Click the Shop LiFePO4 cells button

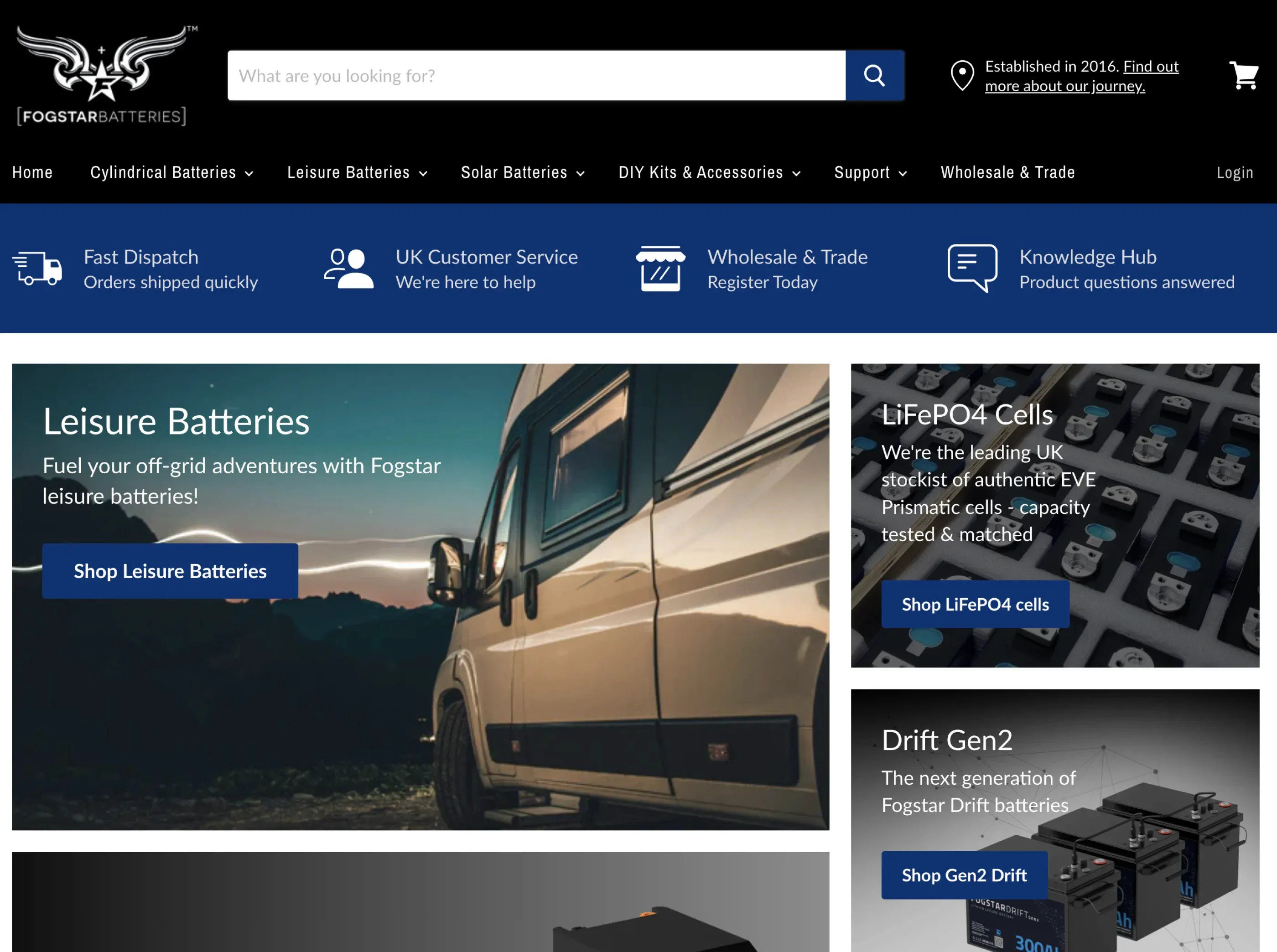[975, 604]
